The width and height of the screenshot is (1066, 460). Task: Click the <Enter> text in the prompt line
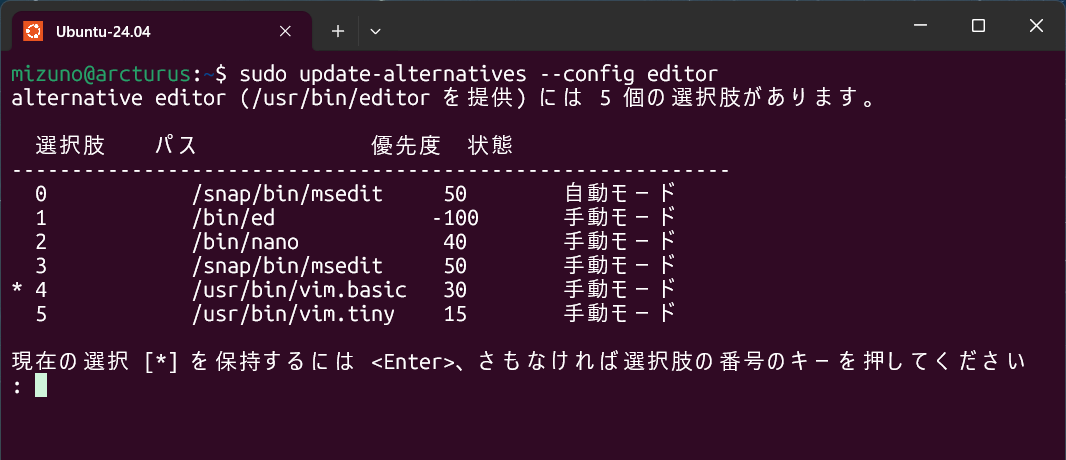(413, 361)
